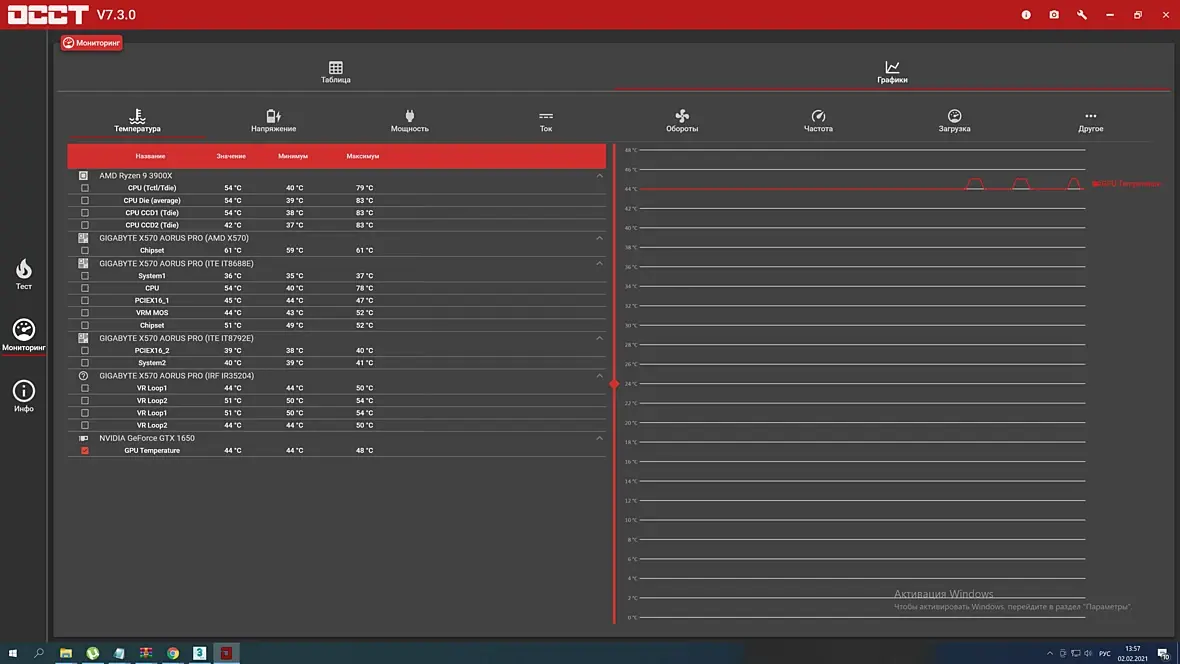
Task: Collapse the ITE IT8688E sensor group
Action: click(600, 263)
